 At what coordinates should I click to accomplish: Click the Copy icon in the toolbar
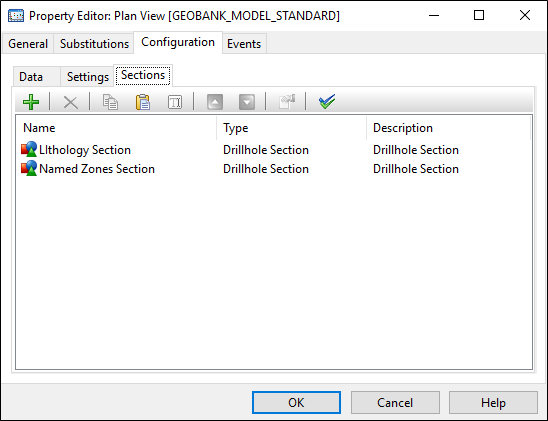point(110,102)
